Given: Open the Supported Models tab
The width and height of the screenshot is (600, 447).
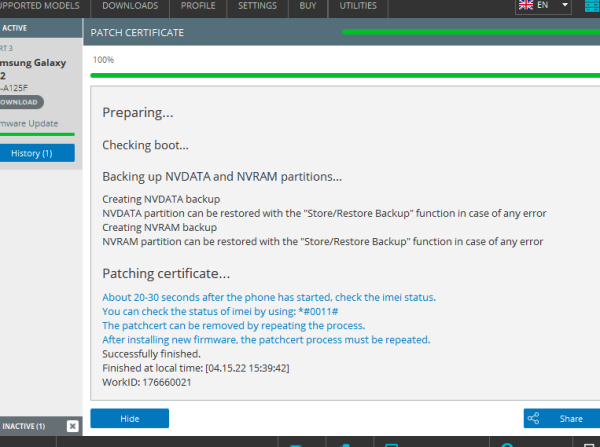Looking at the screenshot, I should tap(44, 6).
